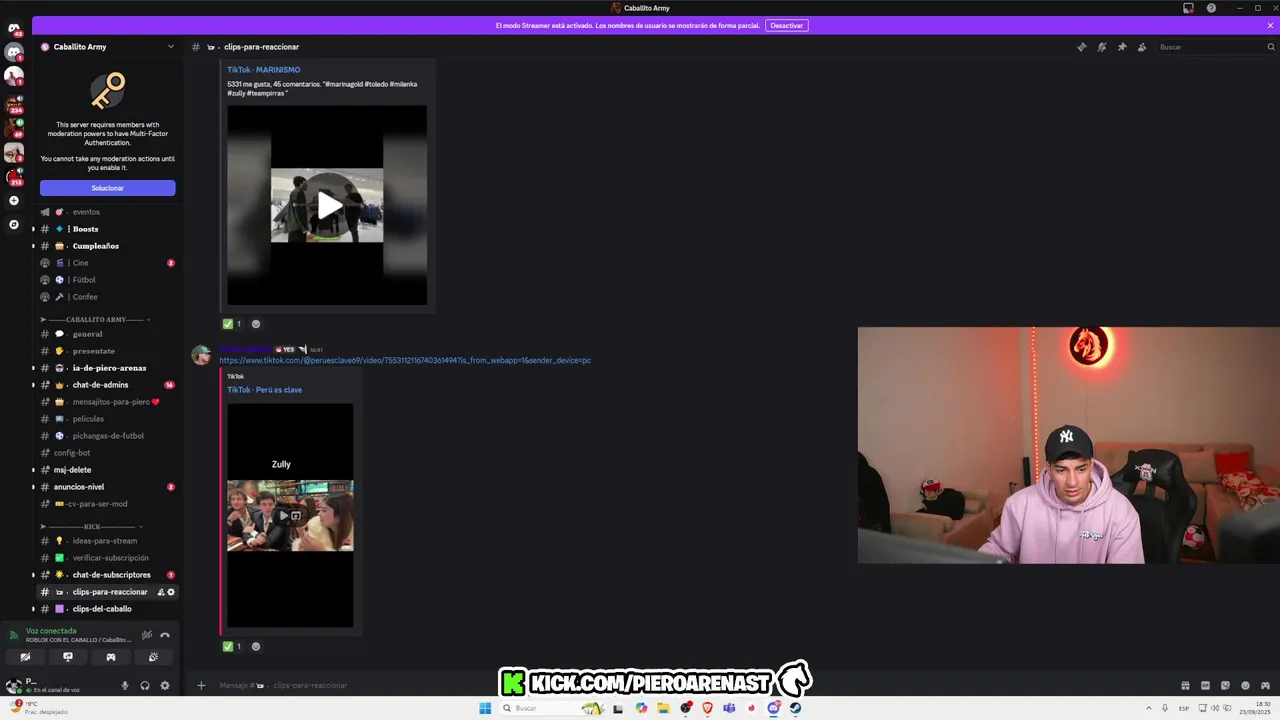This screenshot has width=1280, height=720.
Task: Toggle noise suppression in voice panel
Action: coord(147,635)
